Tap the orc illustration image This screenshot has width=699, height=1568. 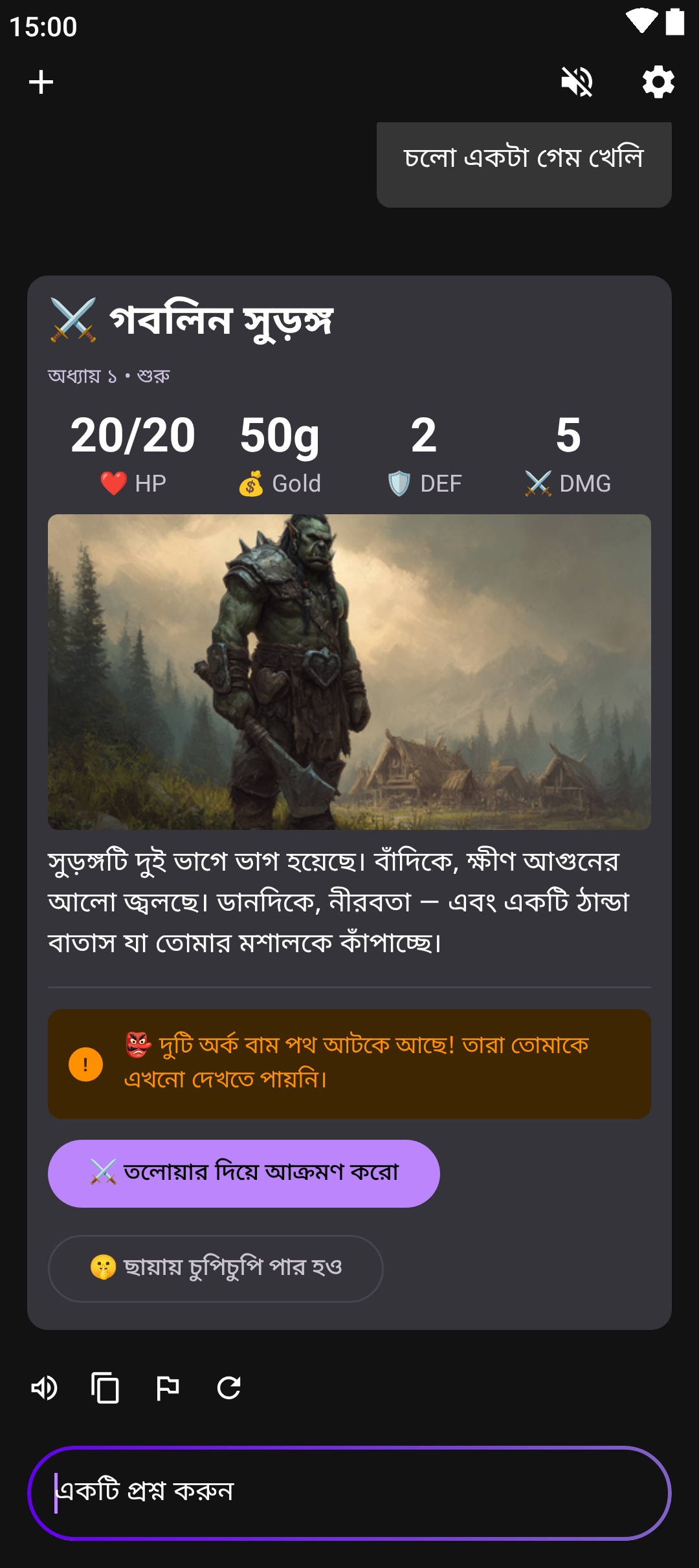coord(349,672)
